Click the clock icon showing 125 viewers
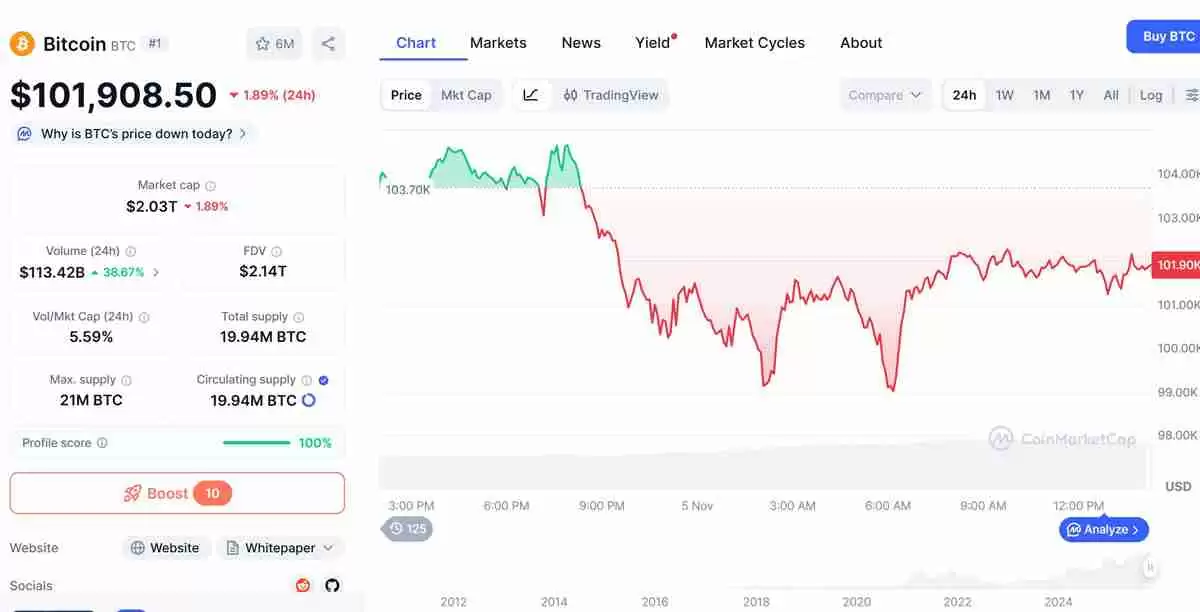 [407, 529]
